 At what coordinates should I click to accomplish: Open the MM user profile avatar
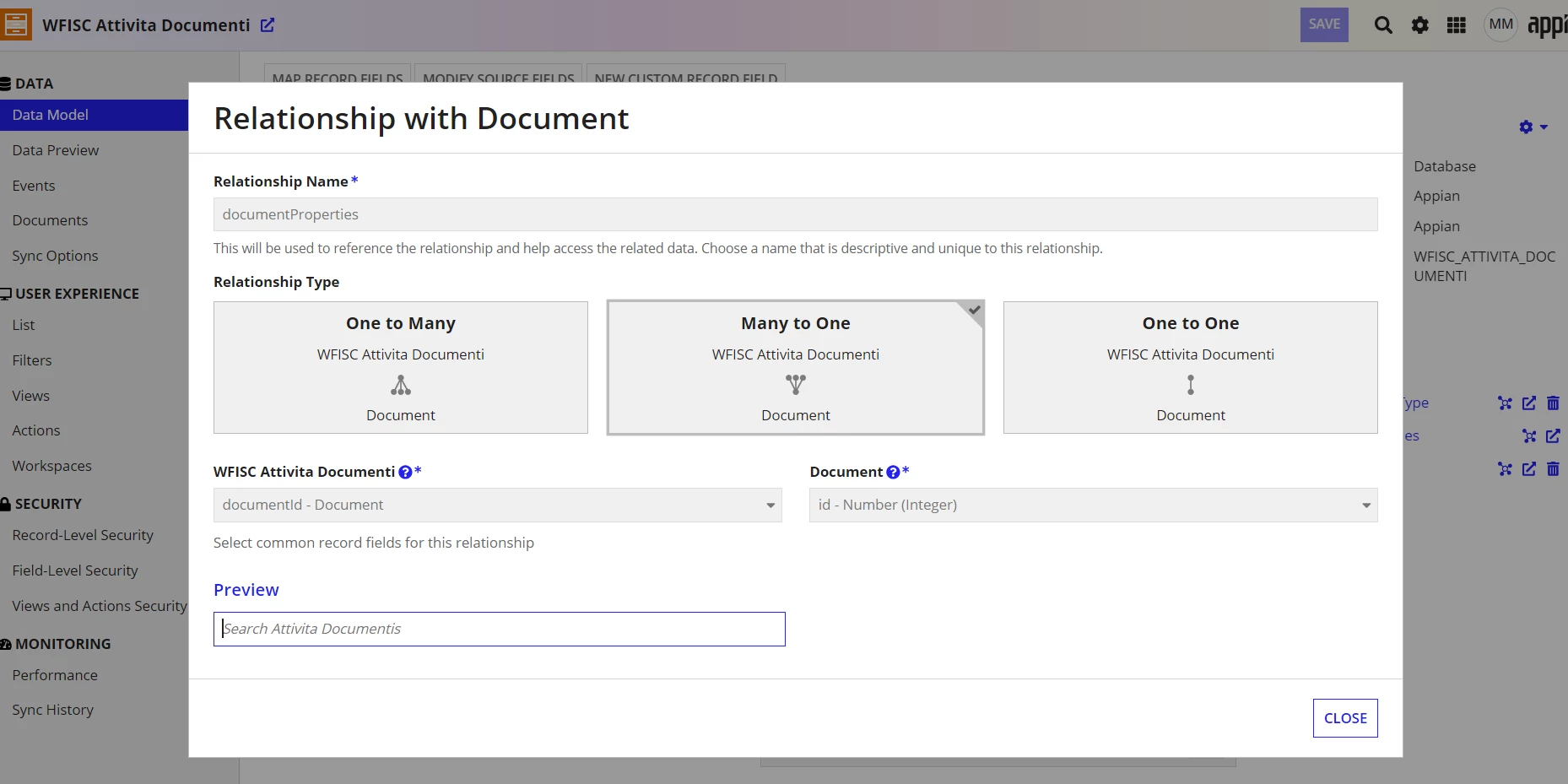point(1500,24)
